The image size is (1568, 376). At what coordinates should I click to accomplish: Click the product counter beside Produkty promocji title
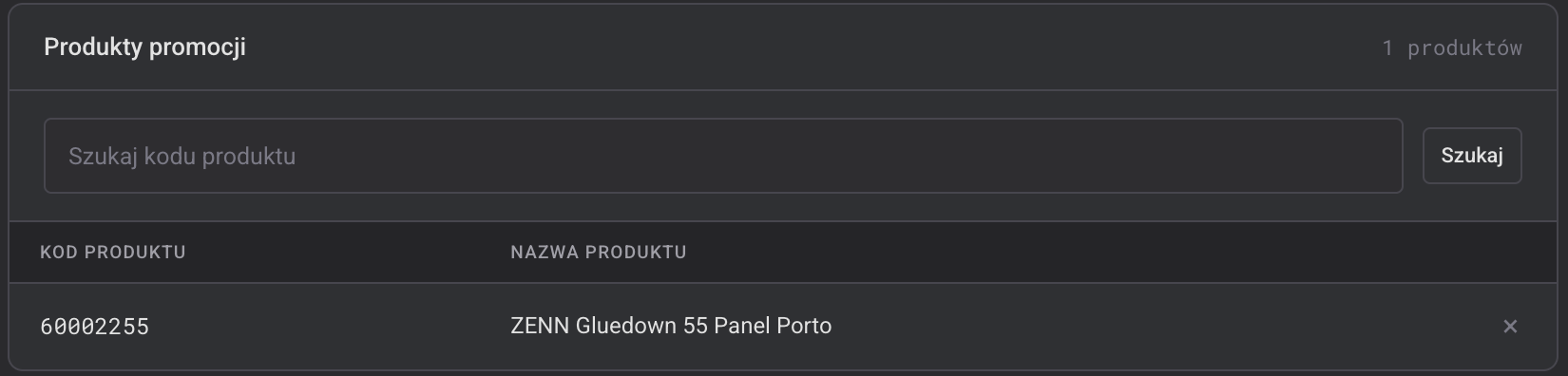pos(1452,47)
